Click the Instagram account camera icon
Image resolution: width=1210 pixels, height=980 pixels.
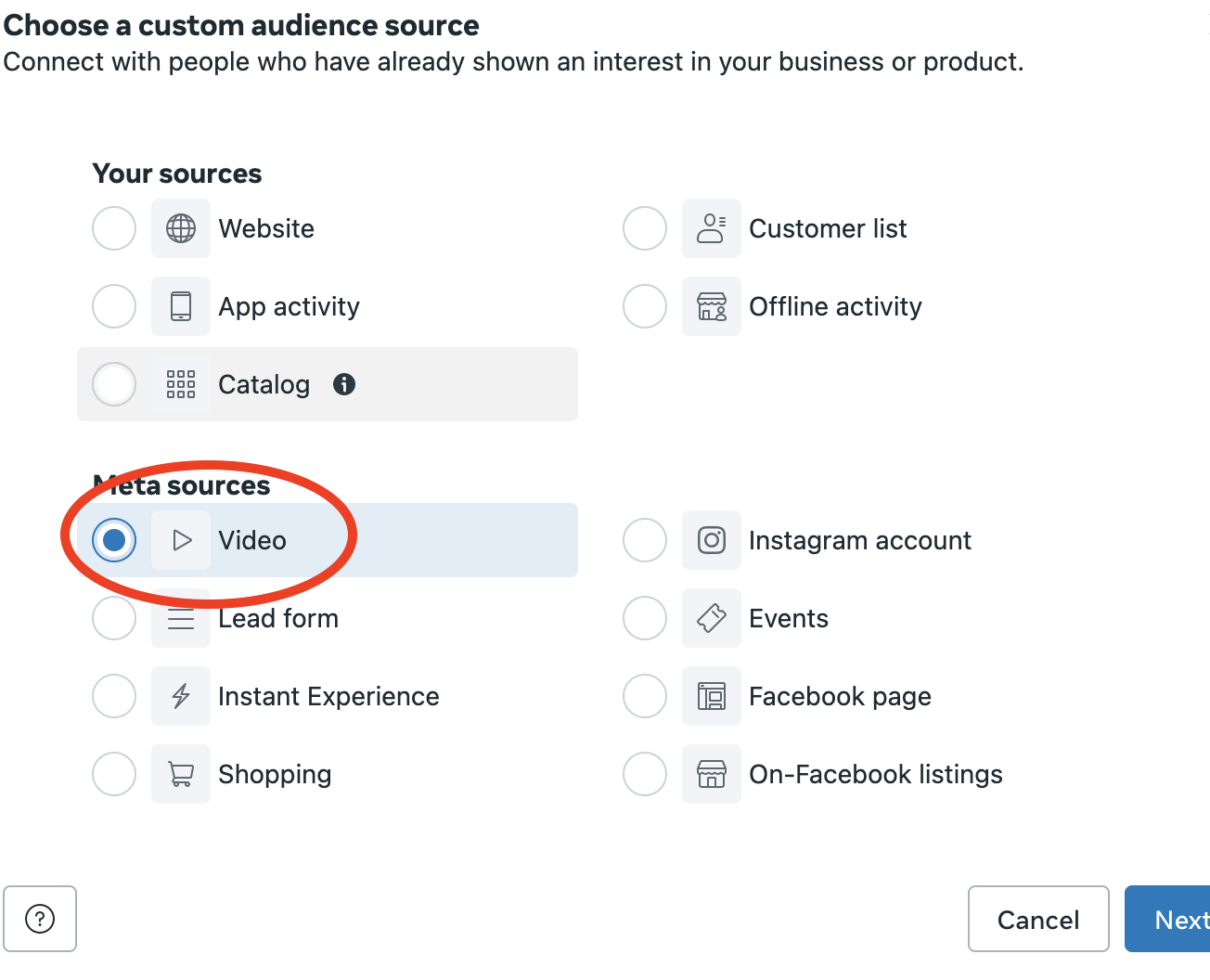(x=711, y=540)
